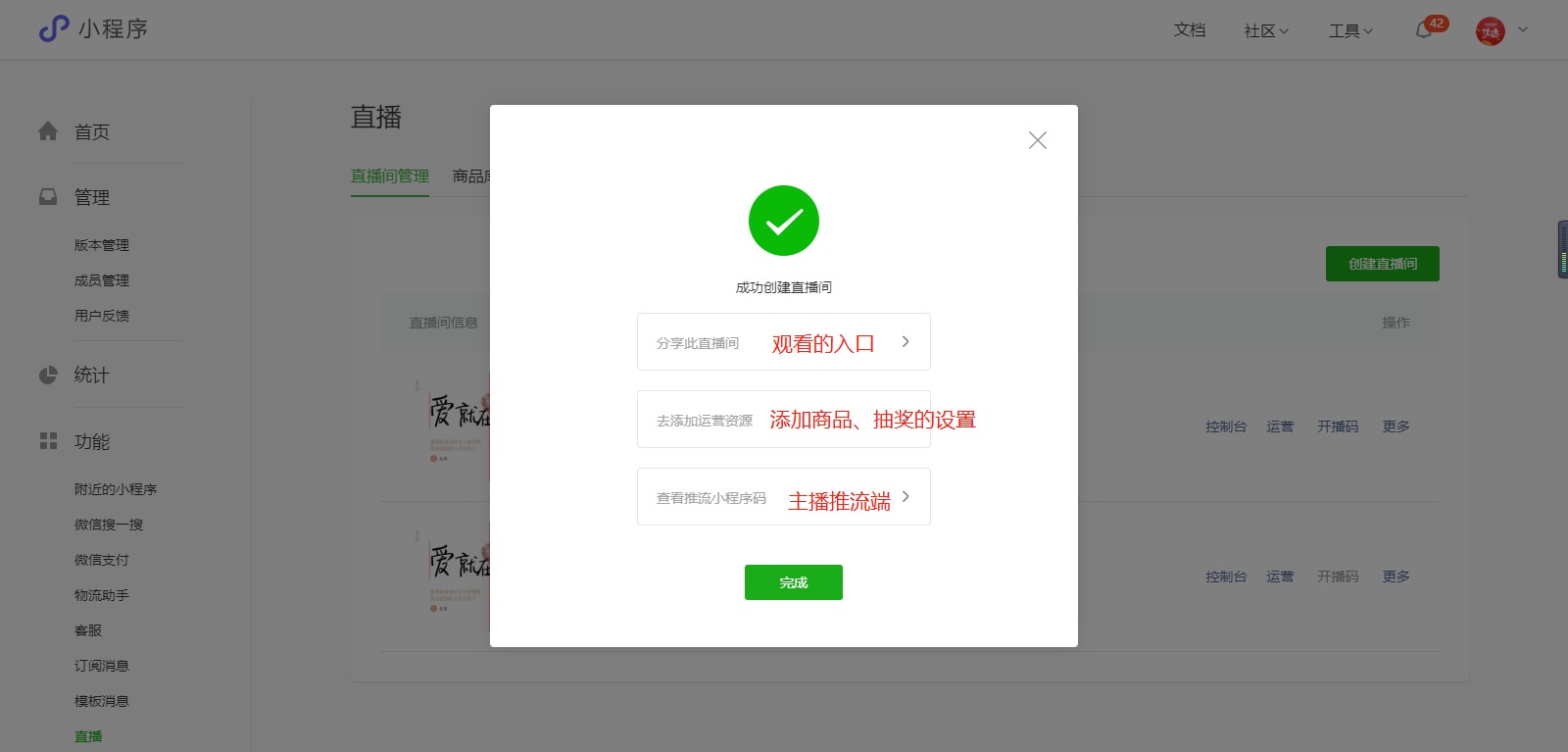Open 查看推流小程序码 row
The width and height of the screenshot is (1568, 752).
tap(784, 497)
